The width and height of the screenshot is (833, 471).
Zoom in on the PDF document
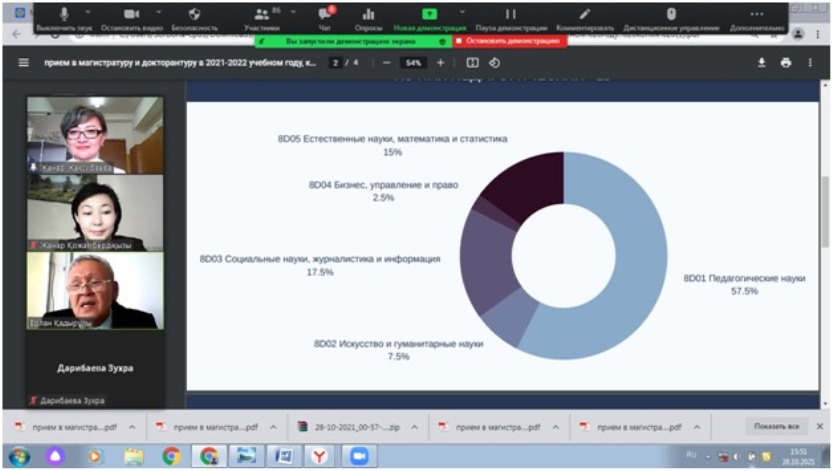[440, 62]
